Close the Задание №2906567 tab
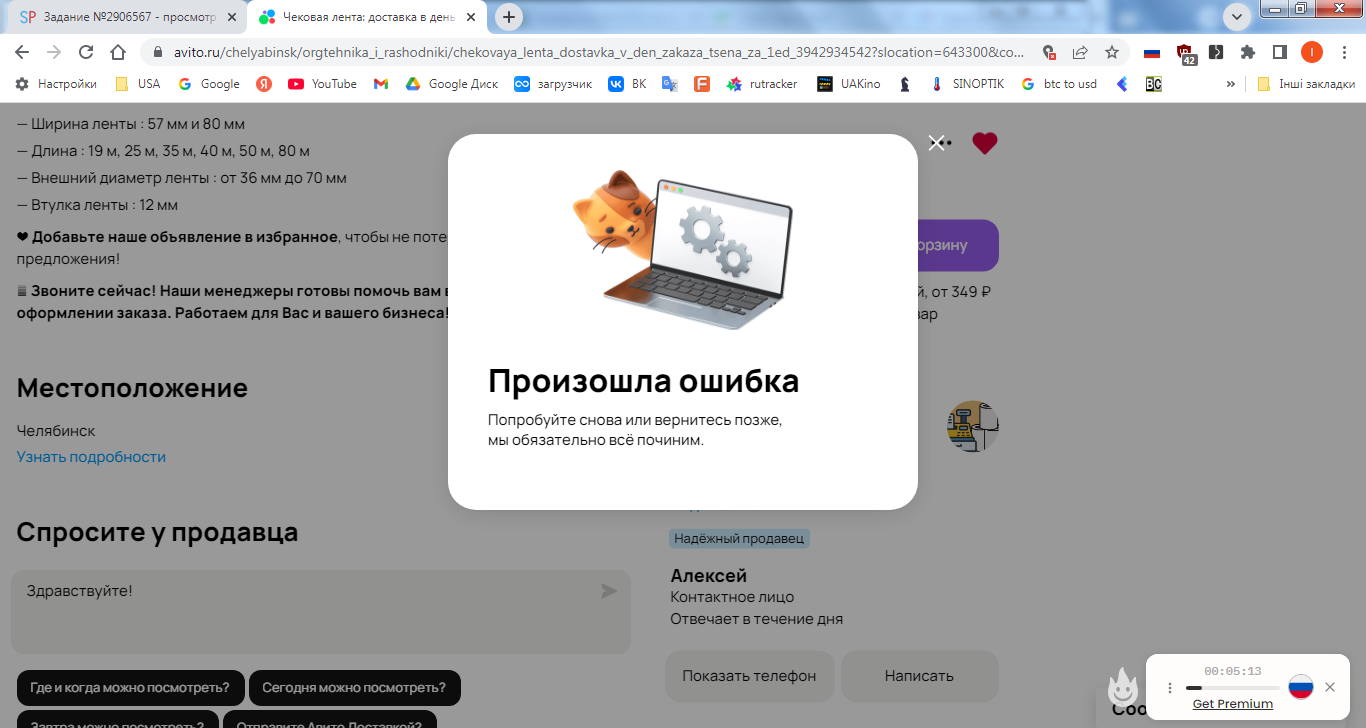The height and width of the screenshot is (728, 1366). pos(232,17)
